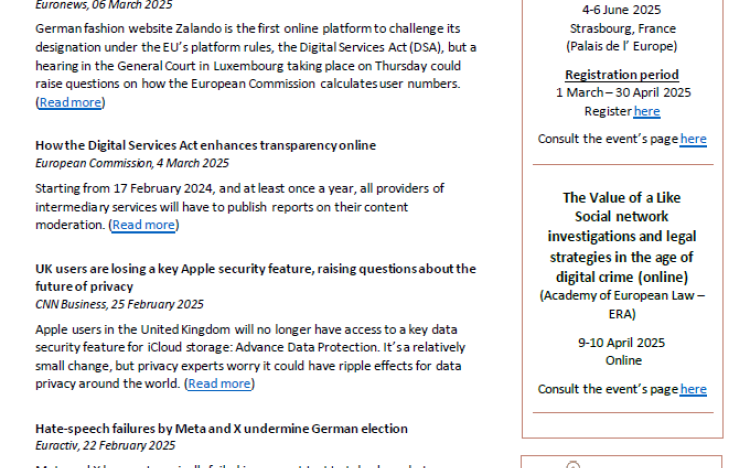The width and height of the screenshot is (750, 468).
Task: Click 'The Value of a Like' event title
Action: tap(621, 198)
